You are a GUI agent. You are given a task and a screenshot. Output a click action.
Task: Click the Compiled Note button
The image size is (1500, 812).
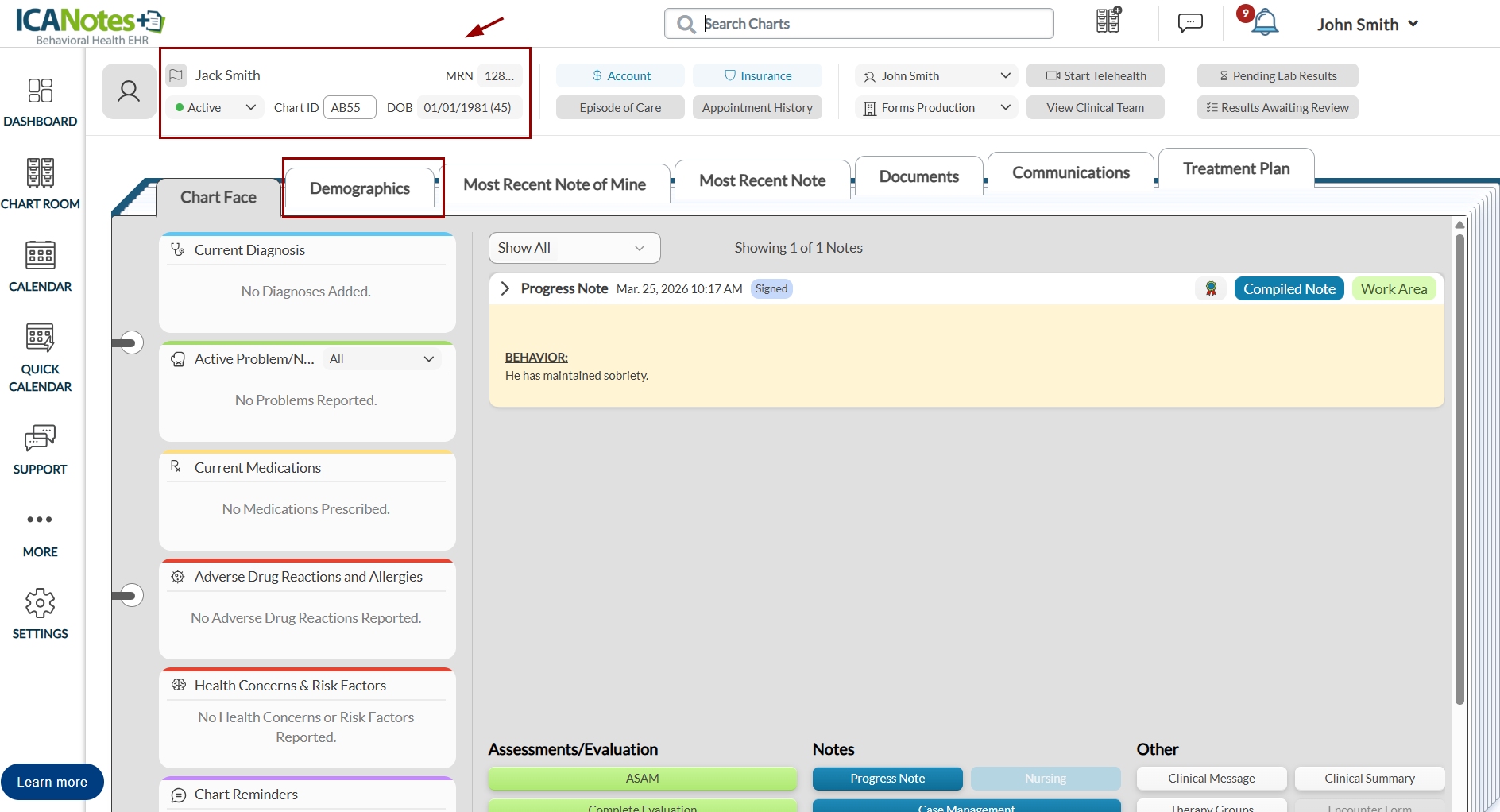click(x=1289, y=289)
